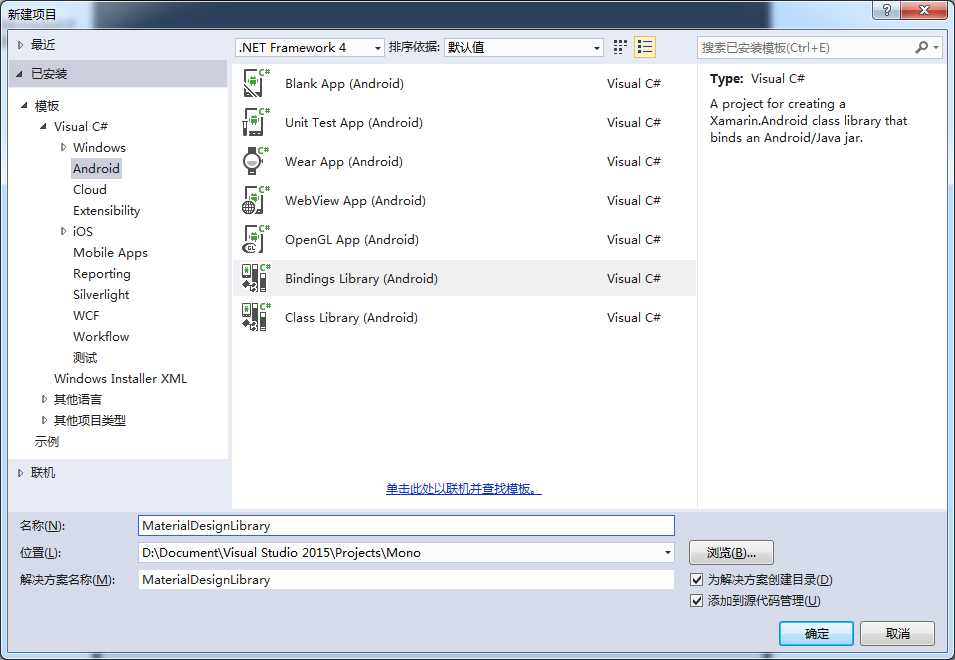Select the Class Library (Android) text label

(x=351, y=317)
